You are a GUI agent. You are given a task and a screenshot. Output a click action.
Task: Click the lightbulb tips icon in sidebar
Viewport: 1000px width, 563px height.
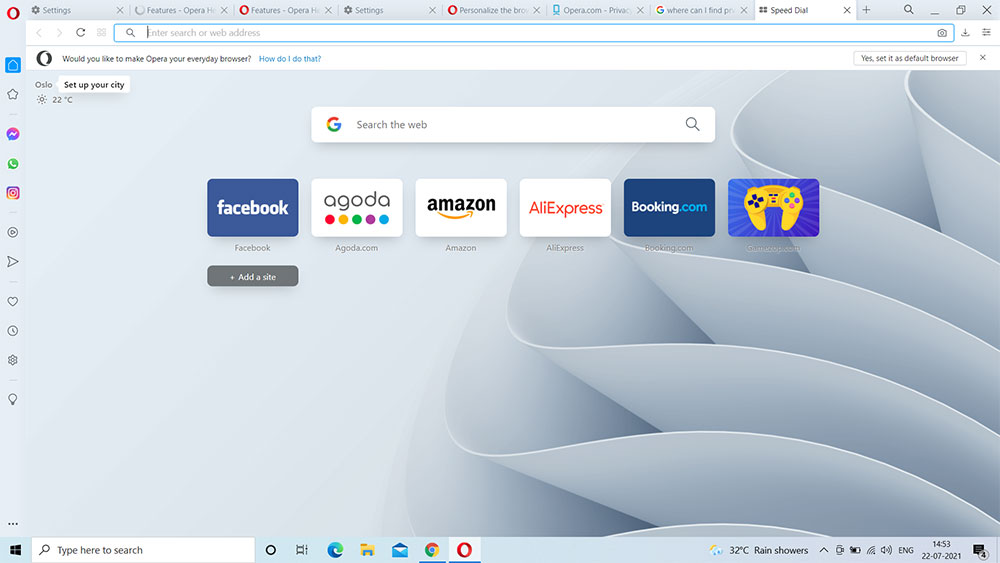pyautogui.click(x=13, y=400)
